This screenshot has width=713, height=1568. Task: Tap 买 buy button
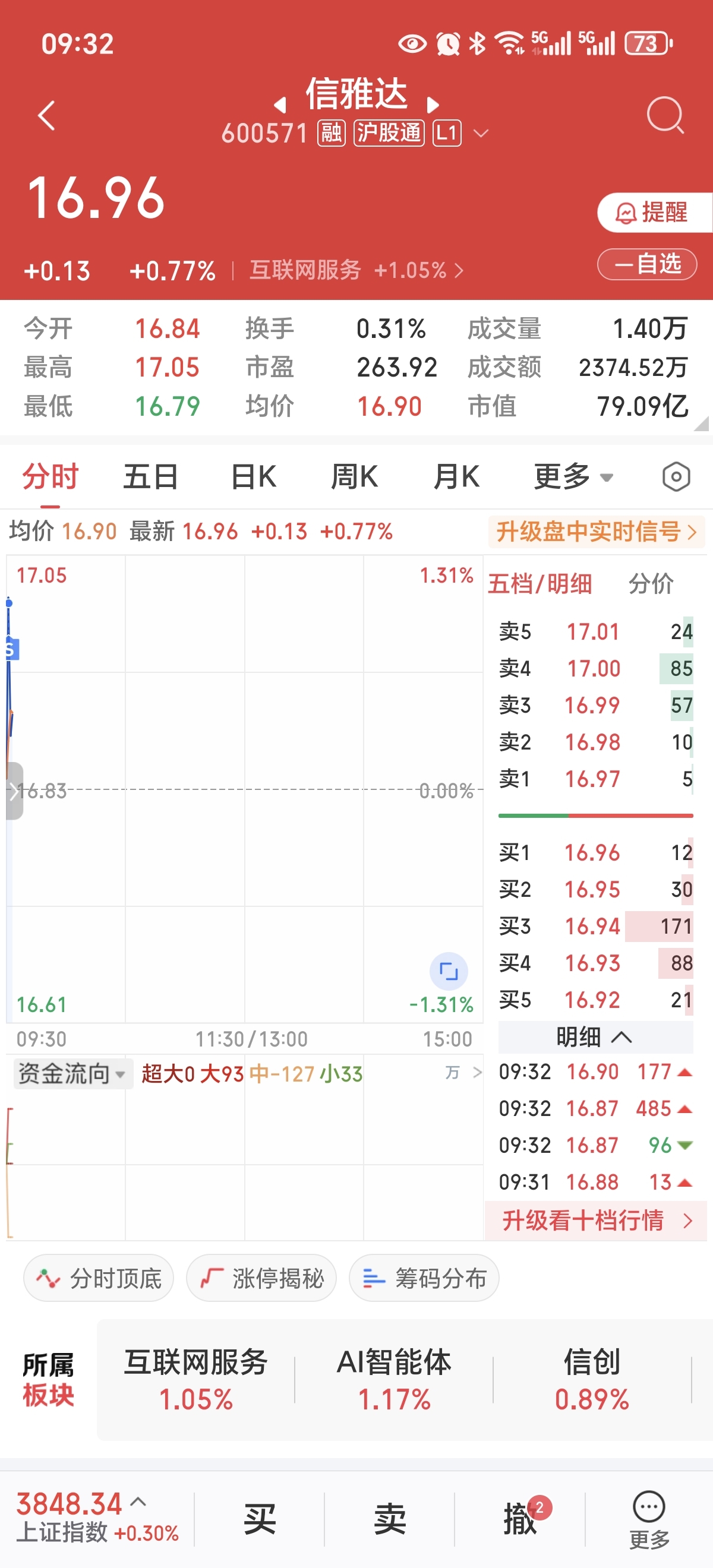pyautogui.click(x=260, y=1519)
